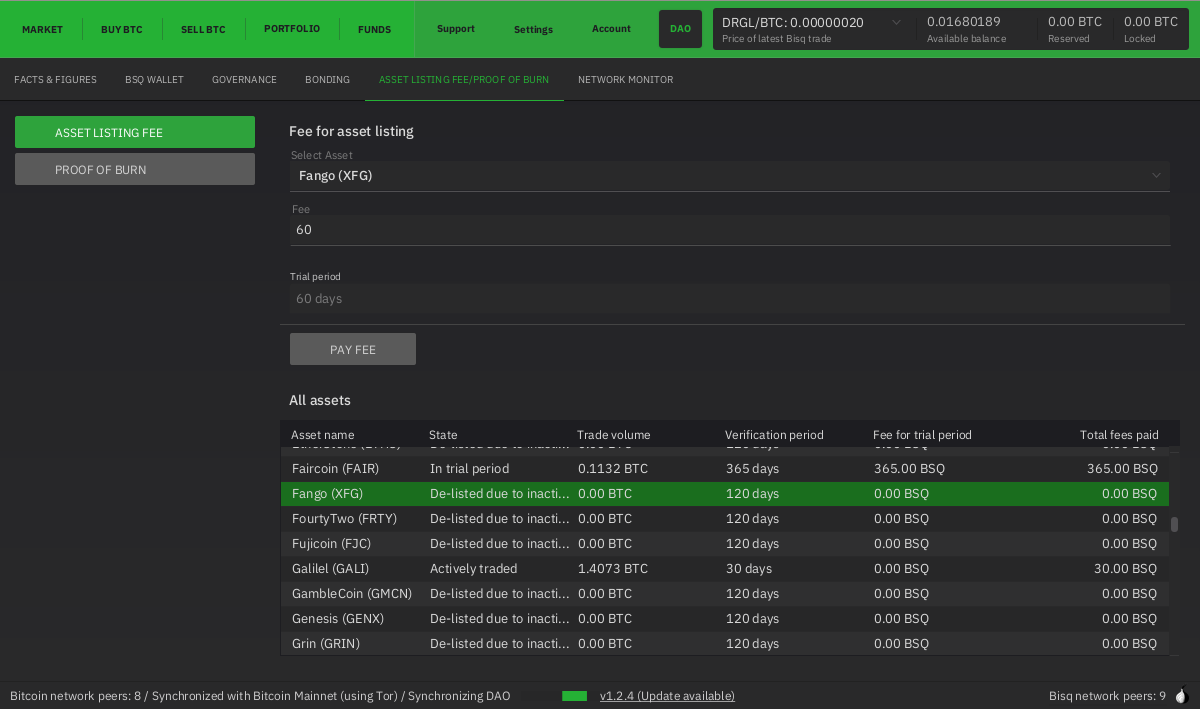The width and height of the screenshot is (1200, 709).
Task: Click the 365 days verification period cell
Action: pyautogui.click(x=752, y=469)
